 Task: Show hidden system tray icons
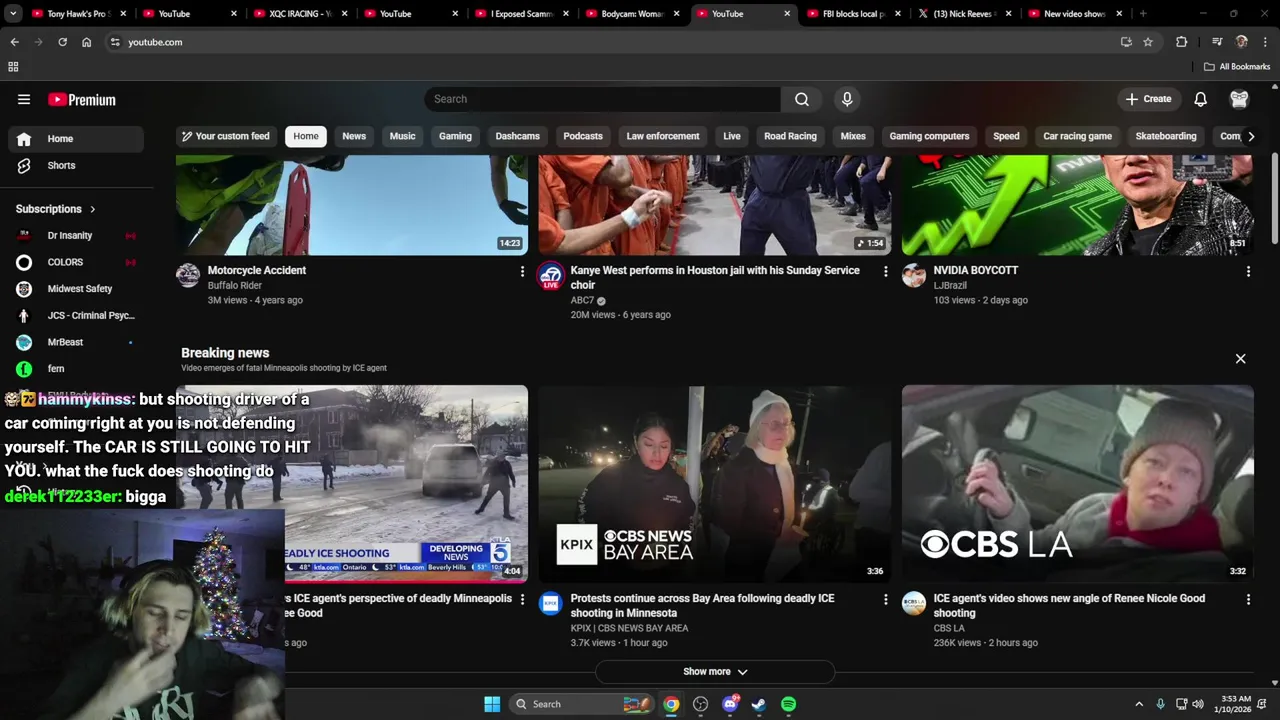[x=1138, y=704]
